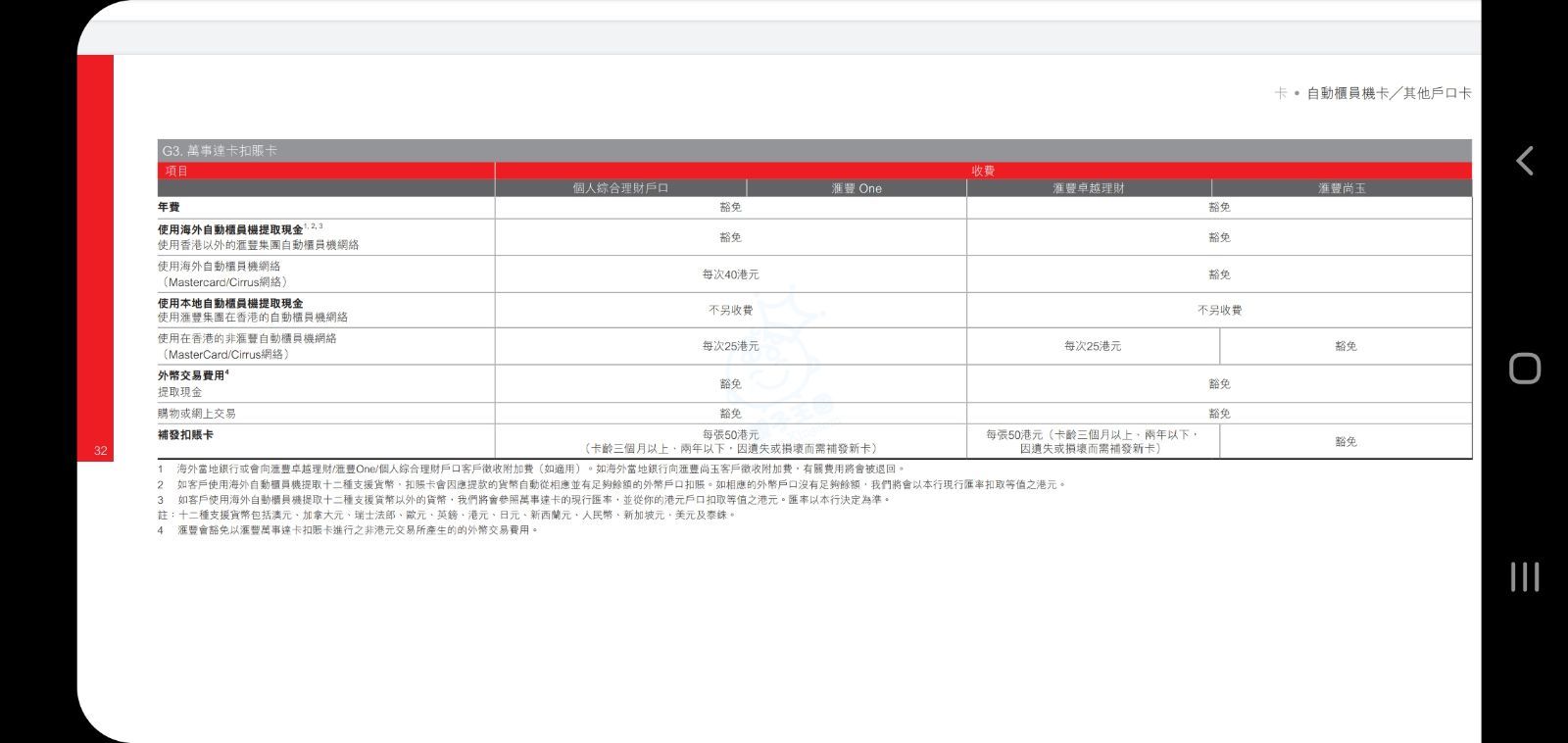The image size is (1568, 743).
Task: Select 每張50港元 under 個人綜合理財戶口
Action: coord(730,434)
